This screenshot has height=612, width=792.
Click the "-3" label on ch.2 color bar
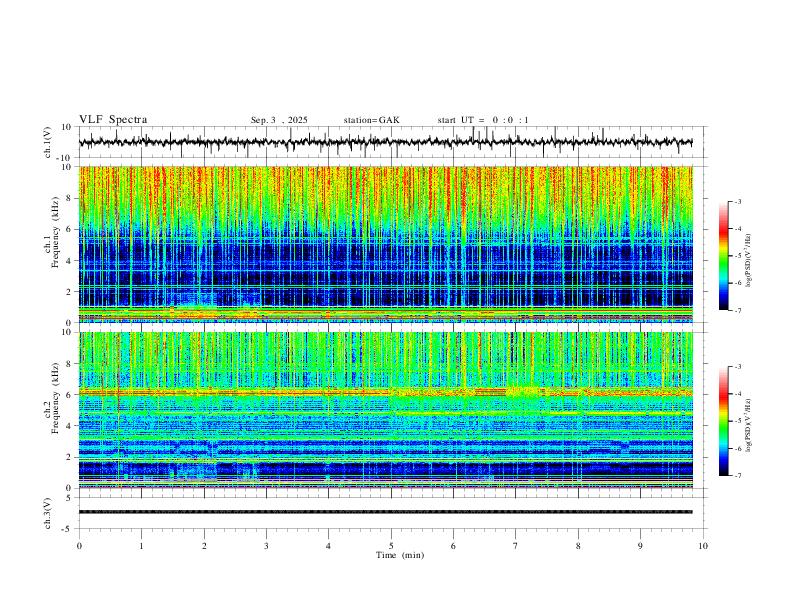(738, 367)
